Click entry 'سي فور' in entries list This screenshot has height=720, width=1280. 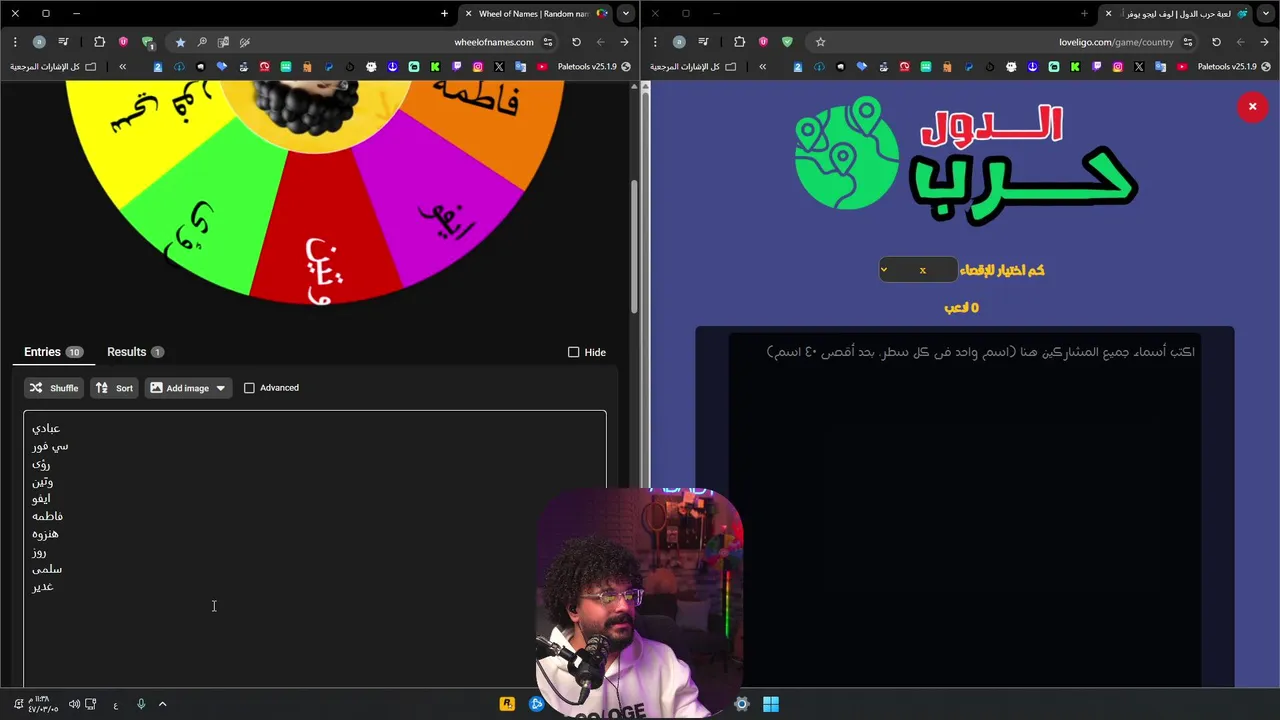pyautogui.click(x=50, y=446)
